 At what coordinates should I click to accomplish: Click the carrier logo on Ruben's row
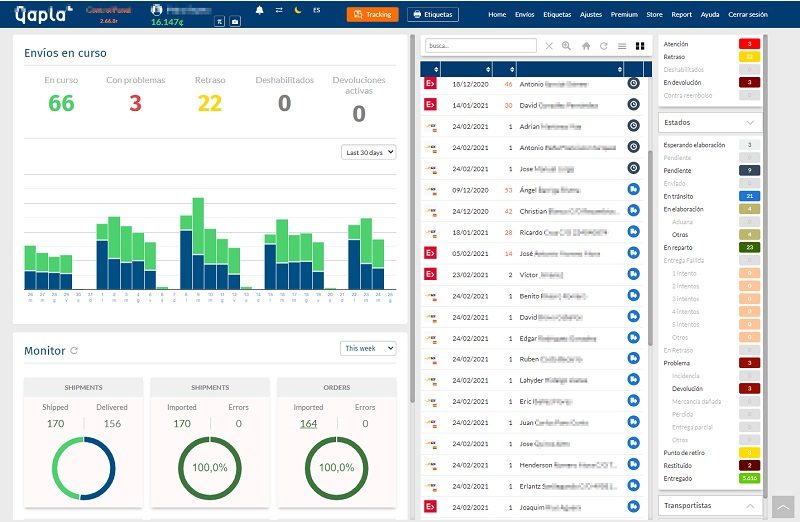432,359
